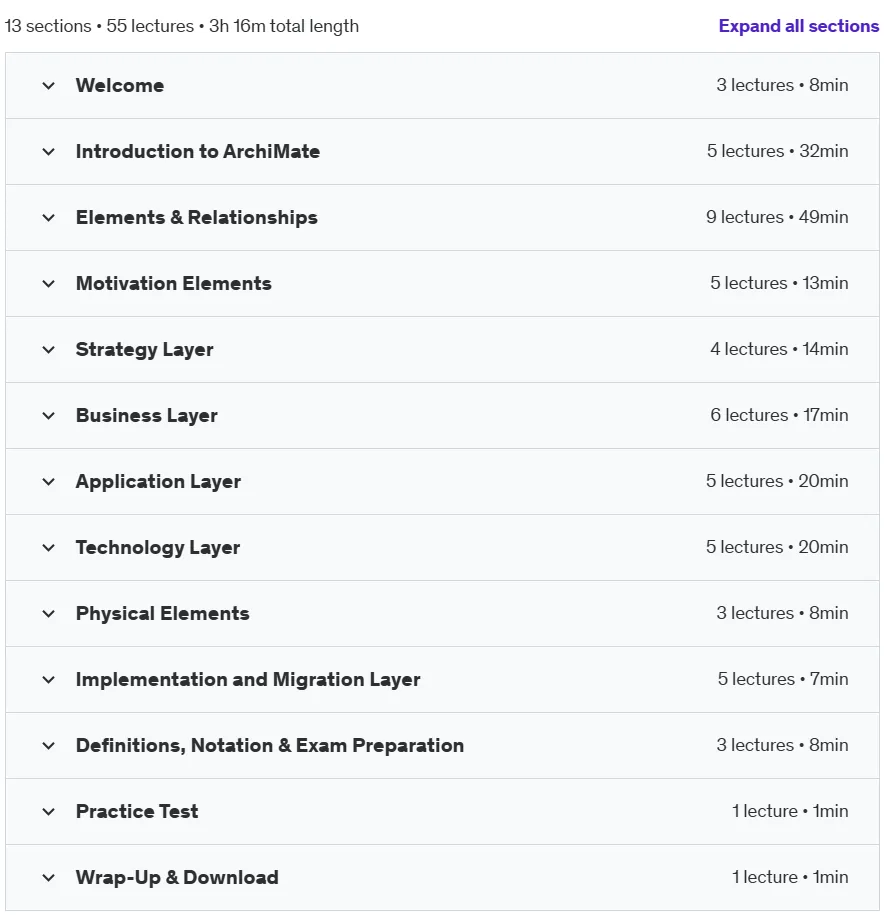Viewport: 884px width, 915px height.
Task: Click the Physical Elements section title
Action: coord(162,613)
